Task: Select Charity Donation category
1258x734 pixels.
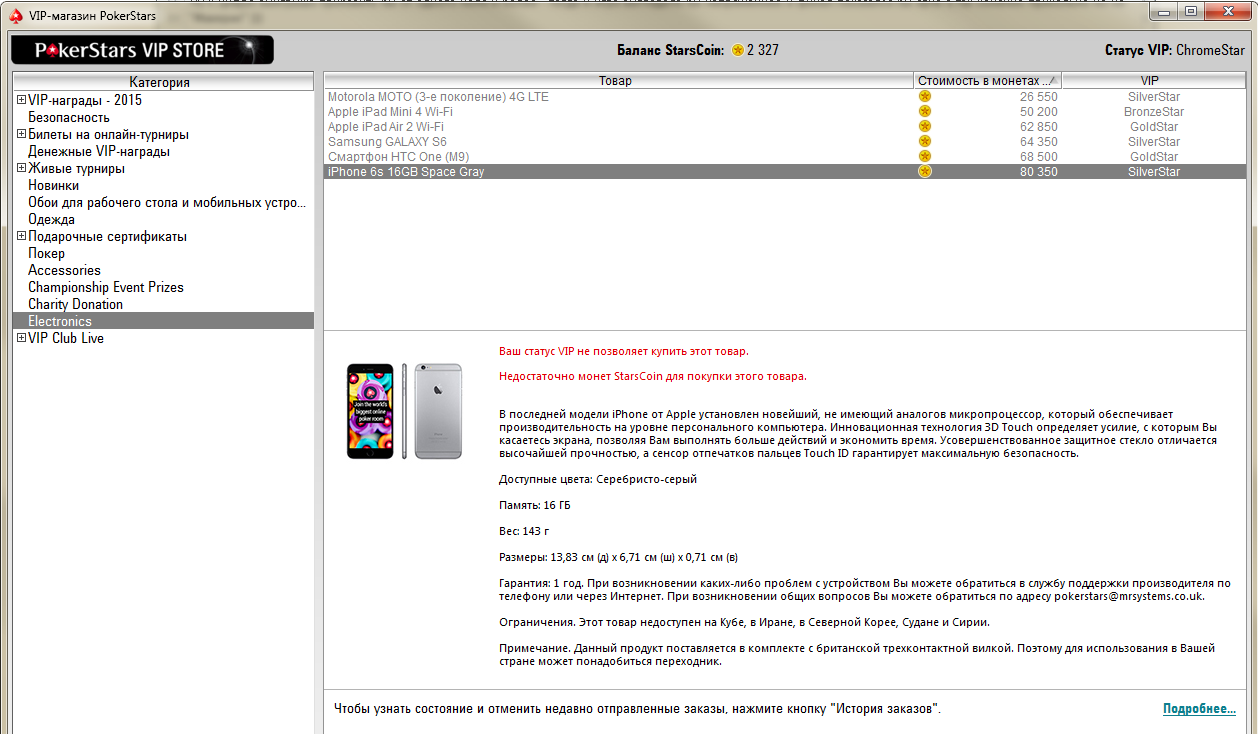Action: 75,304
